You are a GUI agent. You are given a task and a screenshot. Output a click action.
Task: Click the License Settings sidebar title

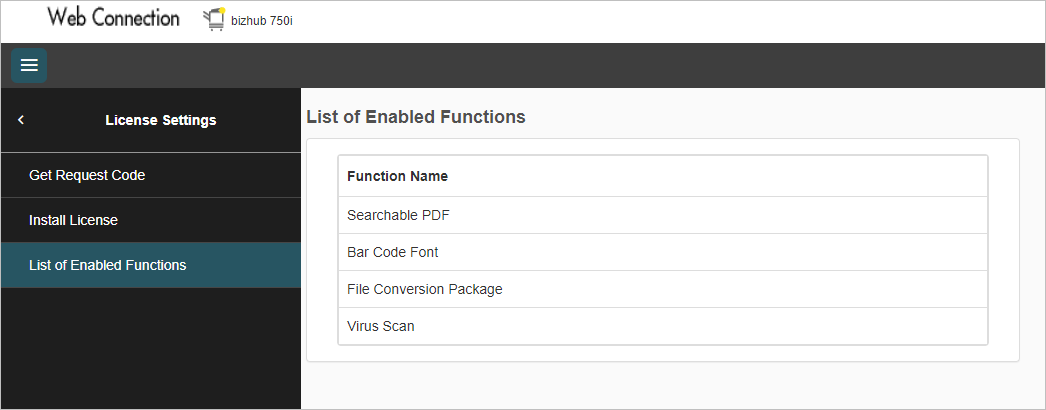tap(161, 120)
